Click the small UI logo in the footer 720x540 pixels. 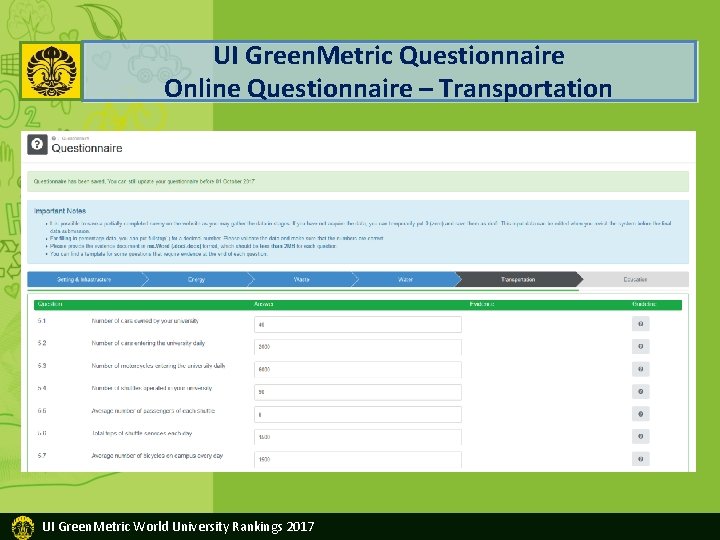[23, 527]
